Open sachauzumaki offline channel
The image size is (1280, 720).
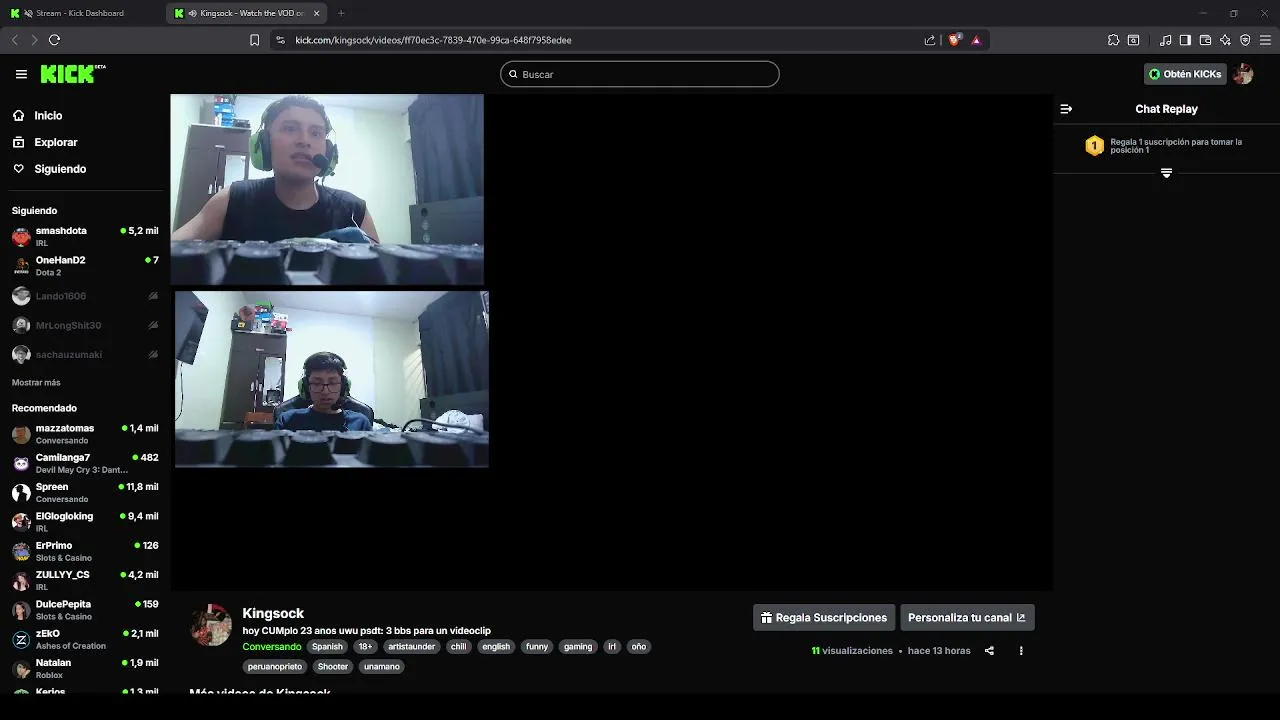point(85,355)
